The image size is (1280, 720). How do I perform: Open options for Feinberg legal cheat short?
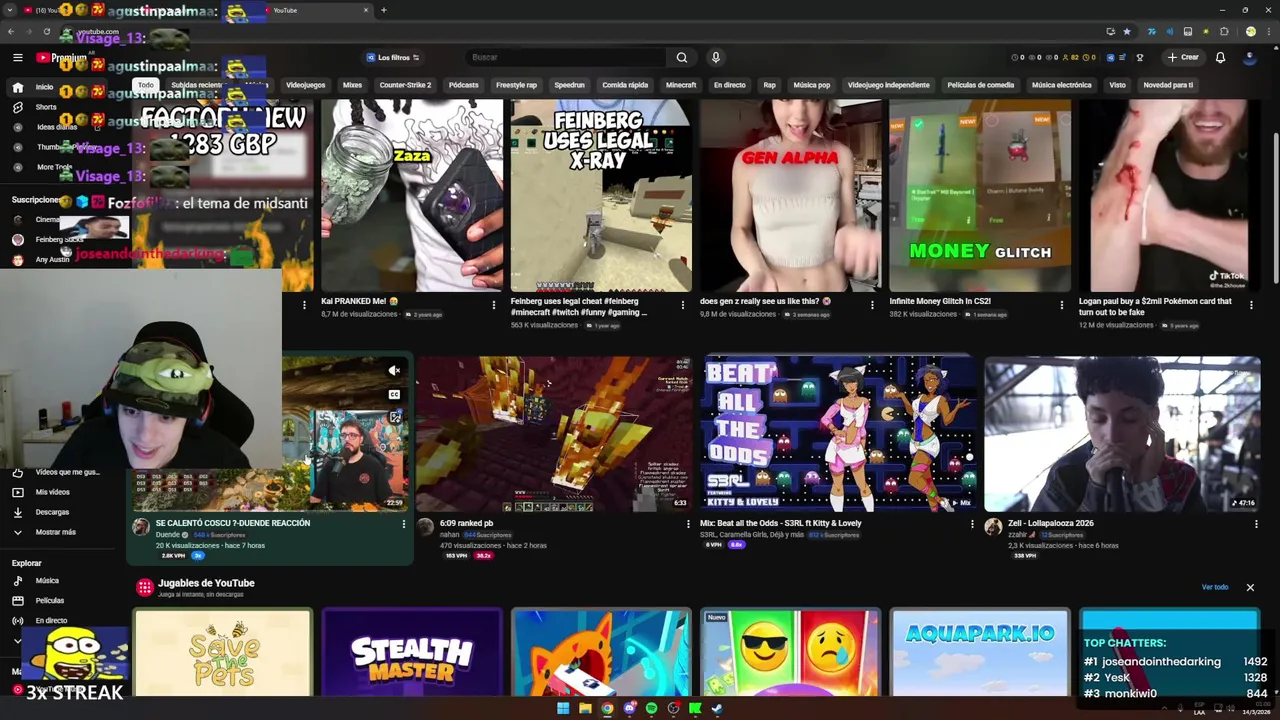683,305
